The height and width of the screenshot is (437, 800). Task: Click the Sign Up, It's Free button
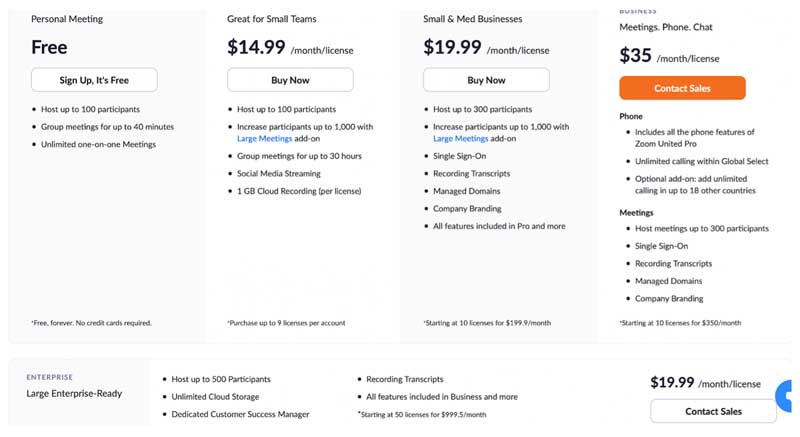pos(94,80)
